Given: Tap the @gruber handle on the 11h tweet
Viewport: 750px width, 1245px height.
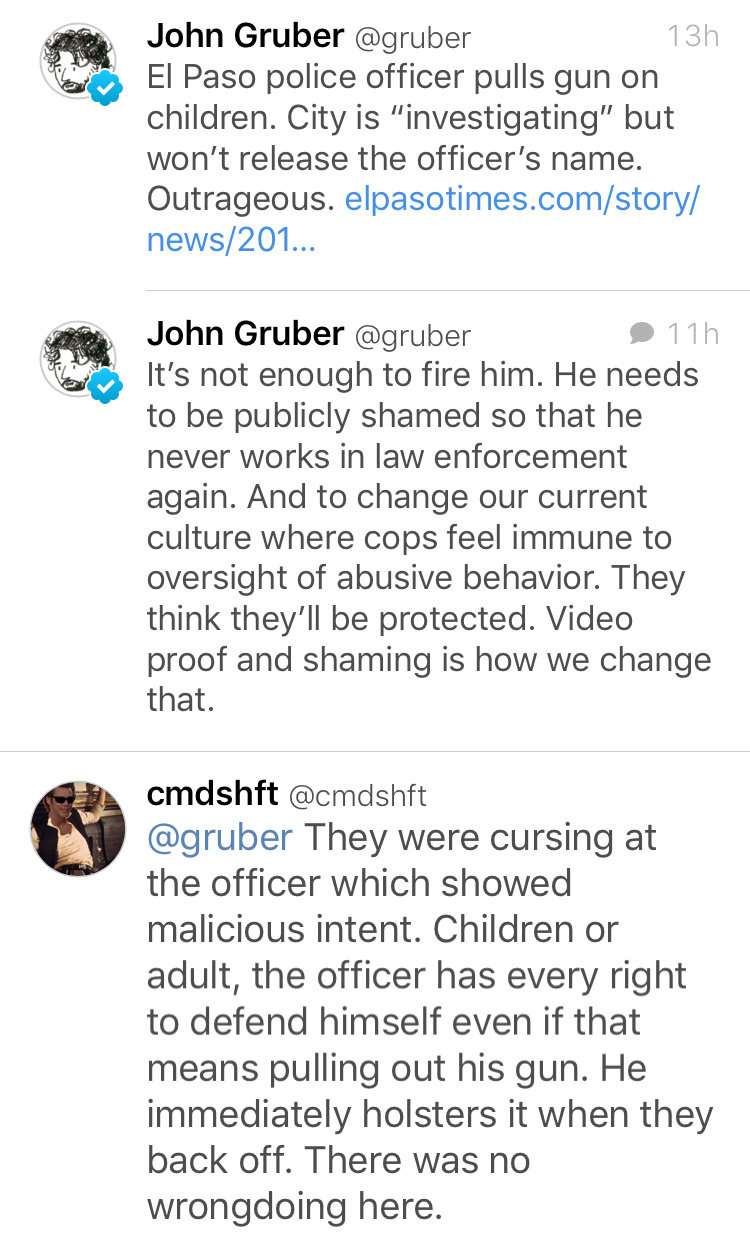Looking at the screenshot, I should pyautogui.click(x=413, y=334).
